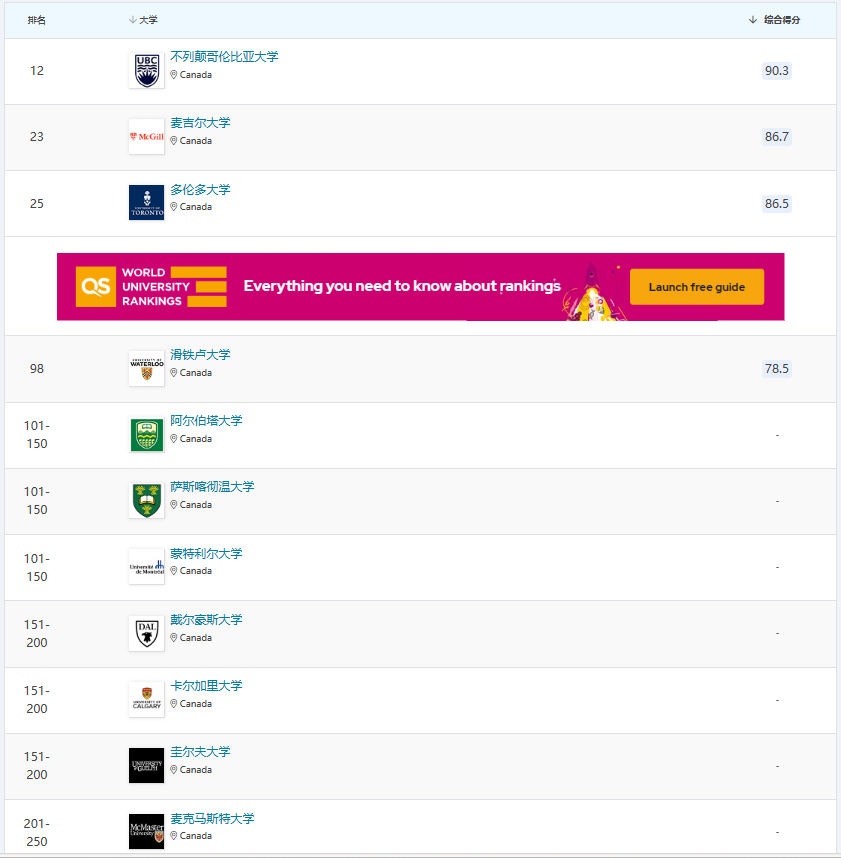The image size is (841, 858).
Task: Click the 排名 column header
Action: click(37, 20)
